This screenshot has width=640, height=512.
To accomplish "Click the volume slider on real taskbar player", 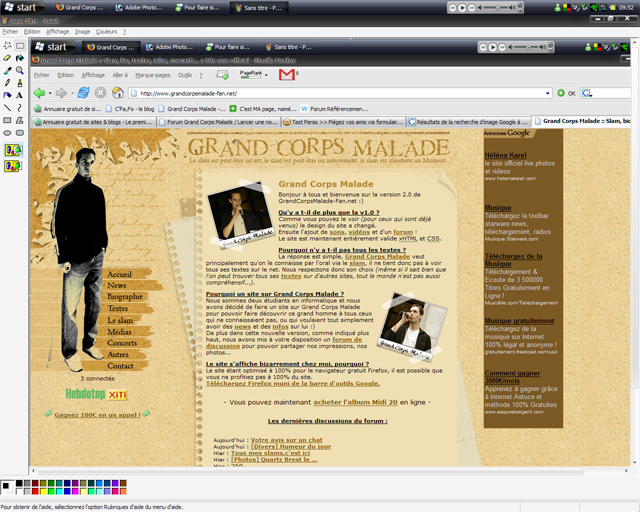I will (x=497, y=8).
